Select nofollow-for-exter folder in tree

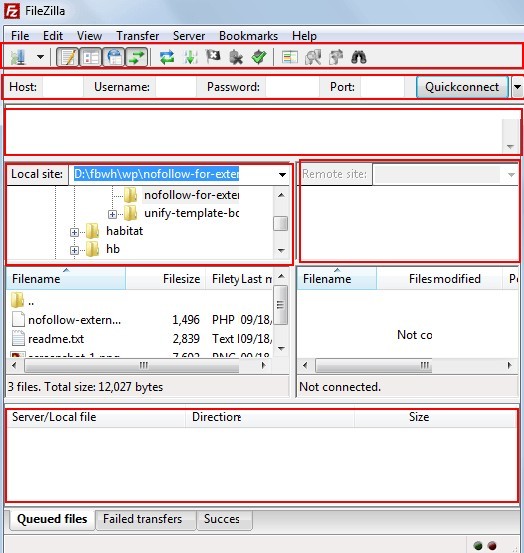[x=191, y=195]
